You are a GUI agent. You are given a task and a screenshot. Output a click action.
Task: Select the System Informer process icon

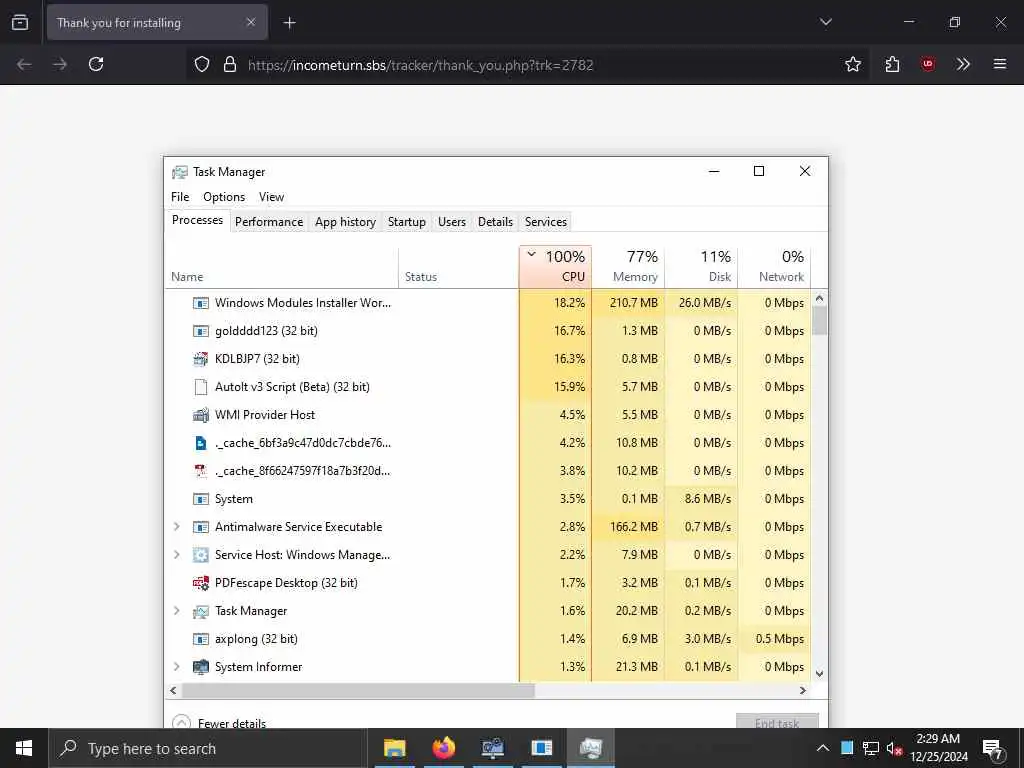coord(200,667)
